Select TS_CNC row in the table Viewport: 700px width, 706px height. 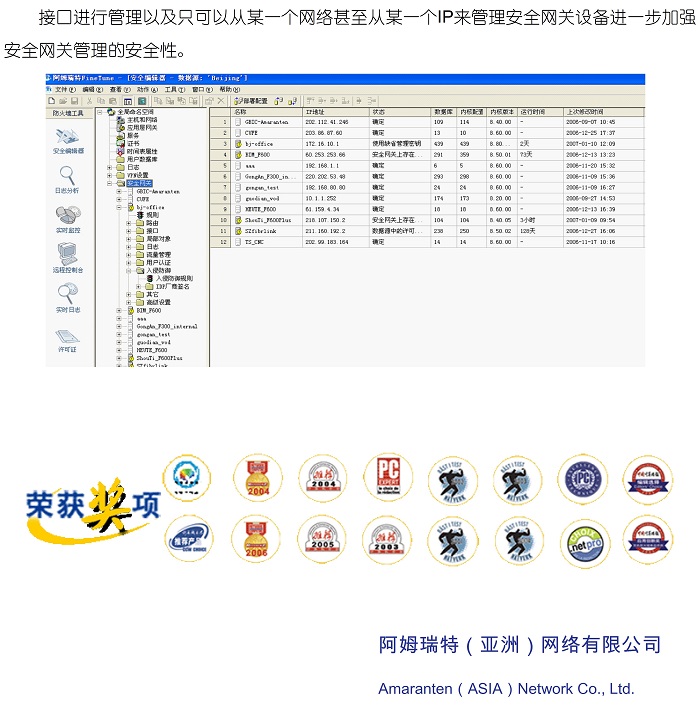click(x=427, y=242)
